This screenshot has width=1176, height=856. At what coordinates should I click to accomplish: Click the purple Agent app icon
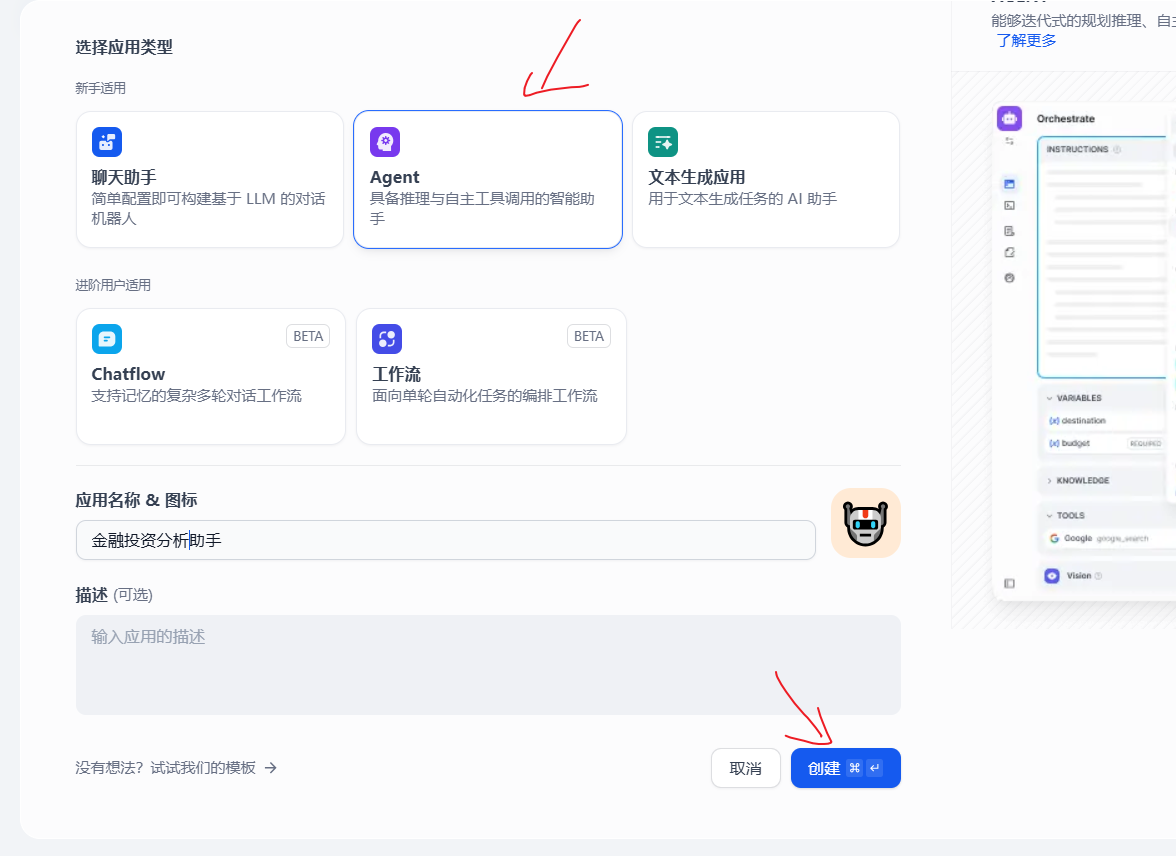(385, 142)
